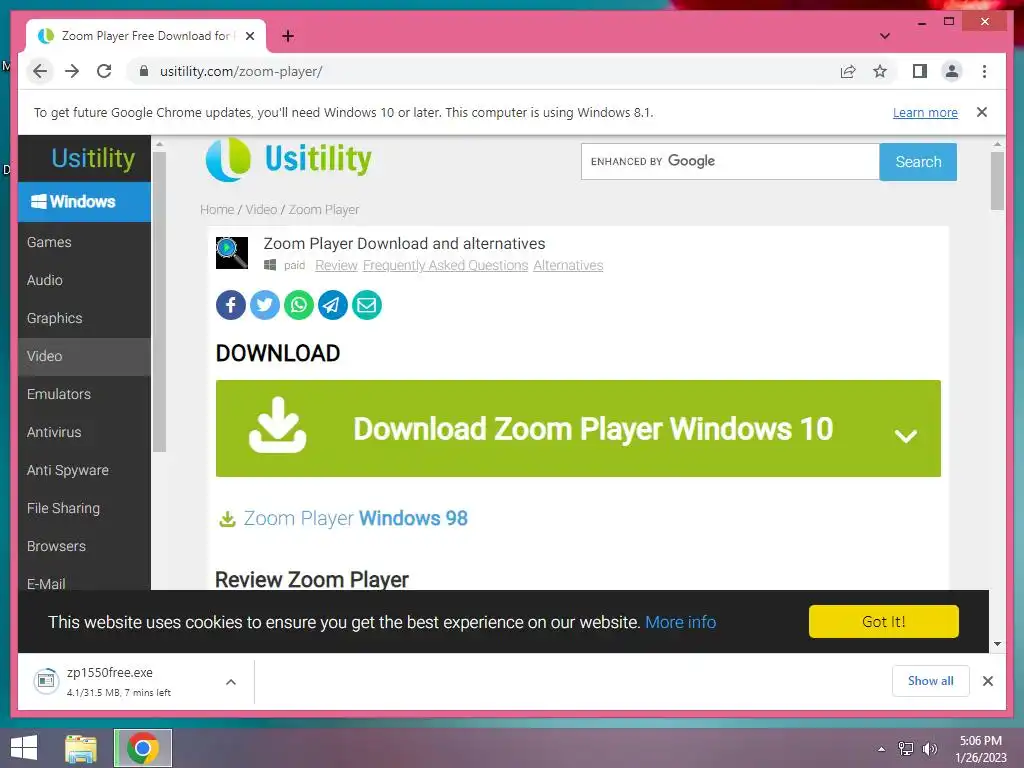
Task: Open the Video category
Action: tap(84, 357)
